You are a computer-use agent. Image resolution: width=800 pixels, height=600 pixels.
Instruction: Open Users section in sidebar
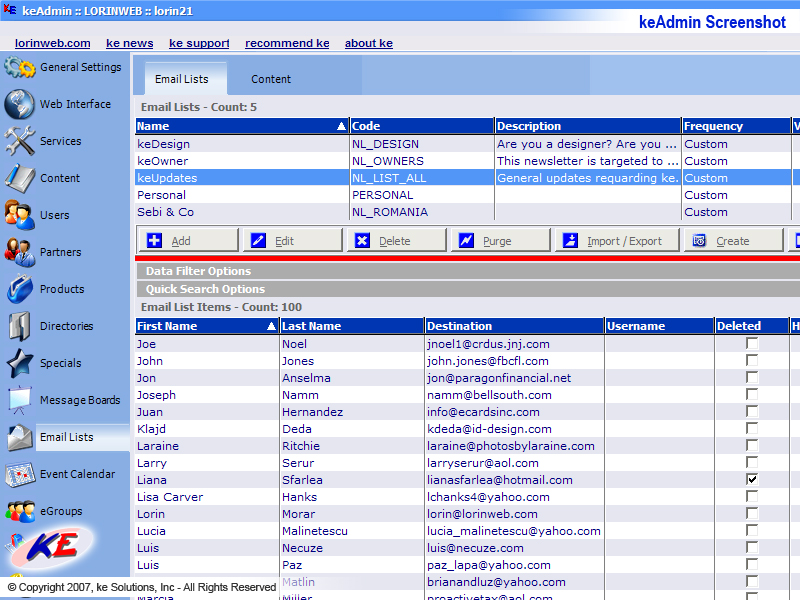(x=55, y=215)
